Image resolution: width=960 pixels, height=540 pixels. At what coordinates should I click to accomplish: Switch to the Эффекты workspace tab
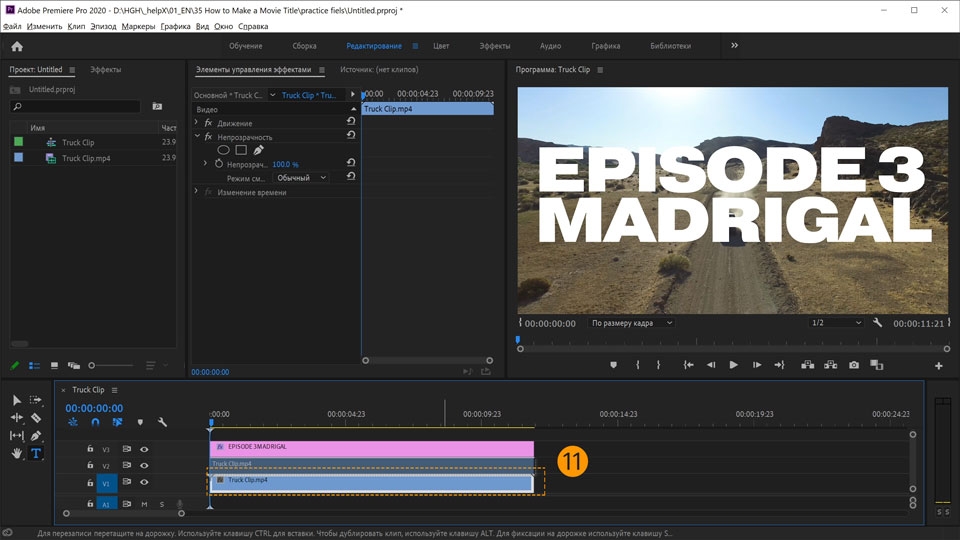click(x=494, y=46)
